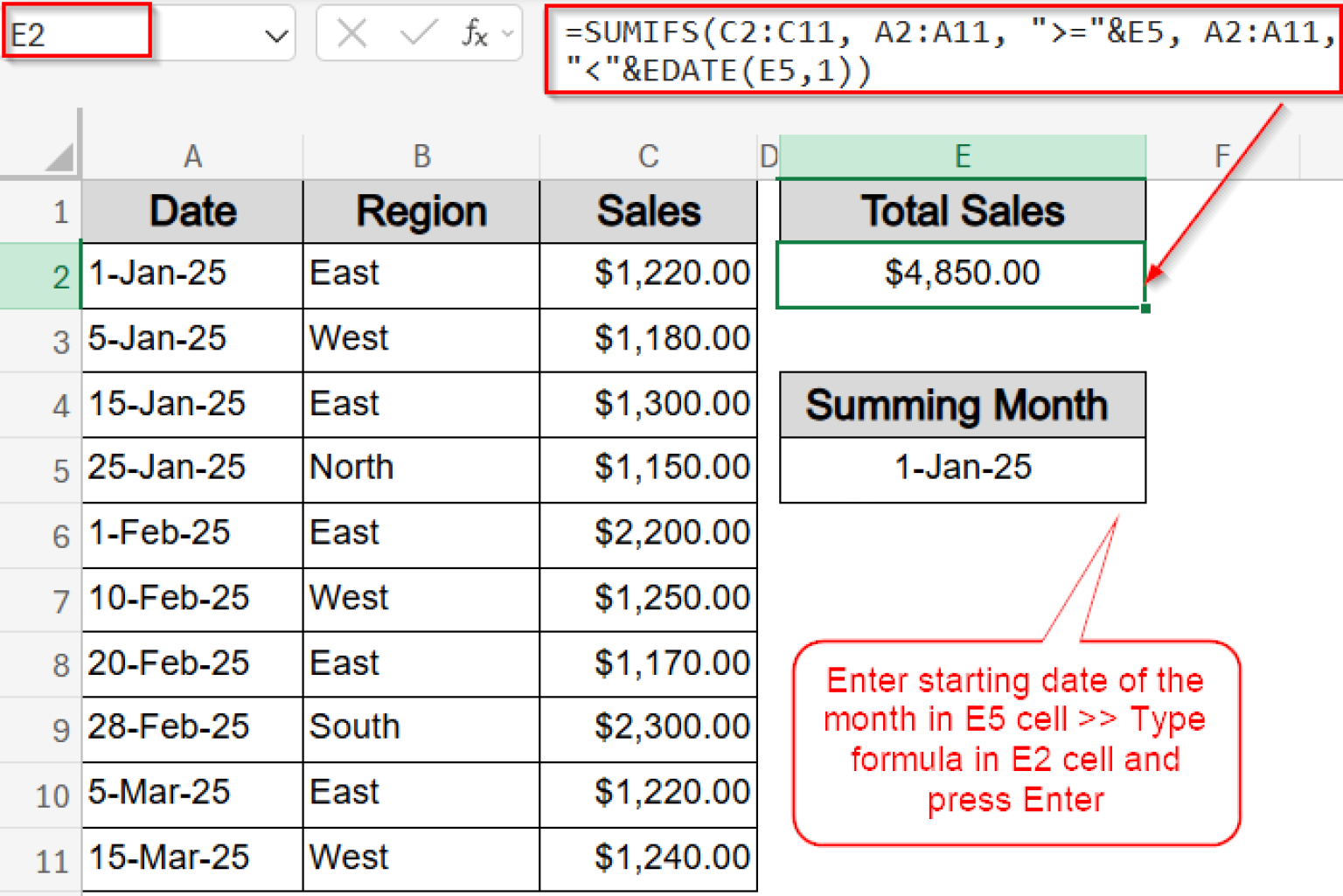Select the Total Sales result cell showing $4,850.00
This screenshot has width=1343, height=896.
point(962,274)
